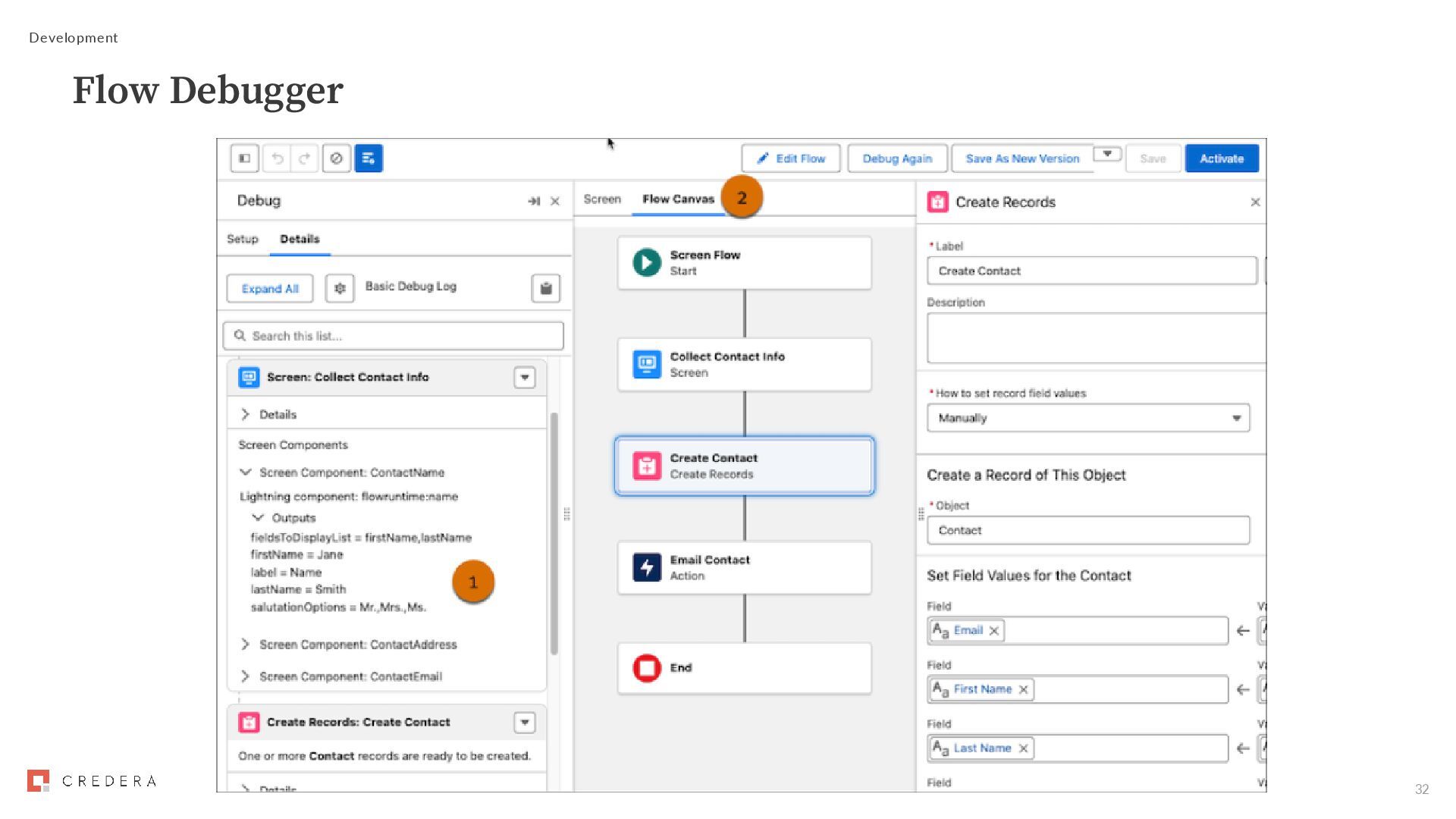Click the Search this list field
Viewport: 1456px width, 819px height.
393,336
